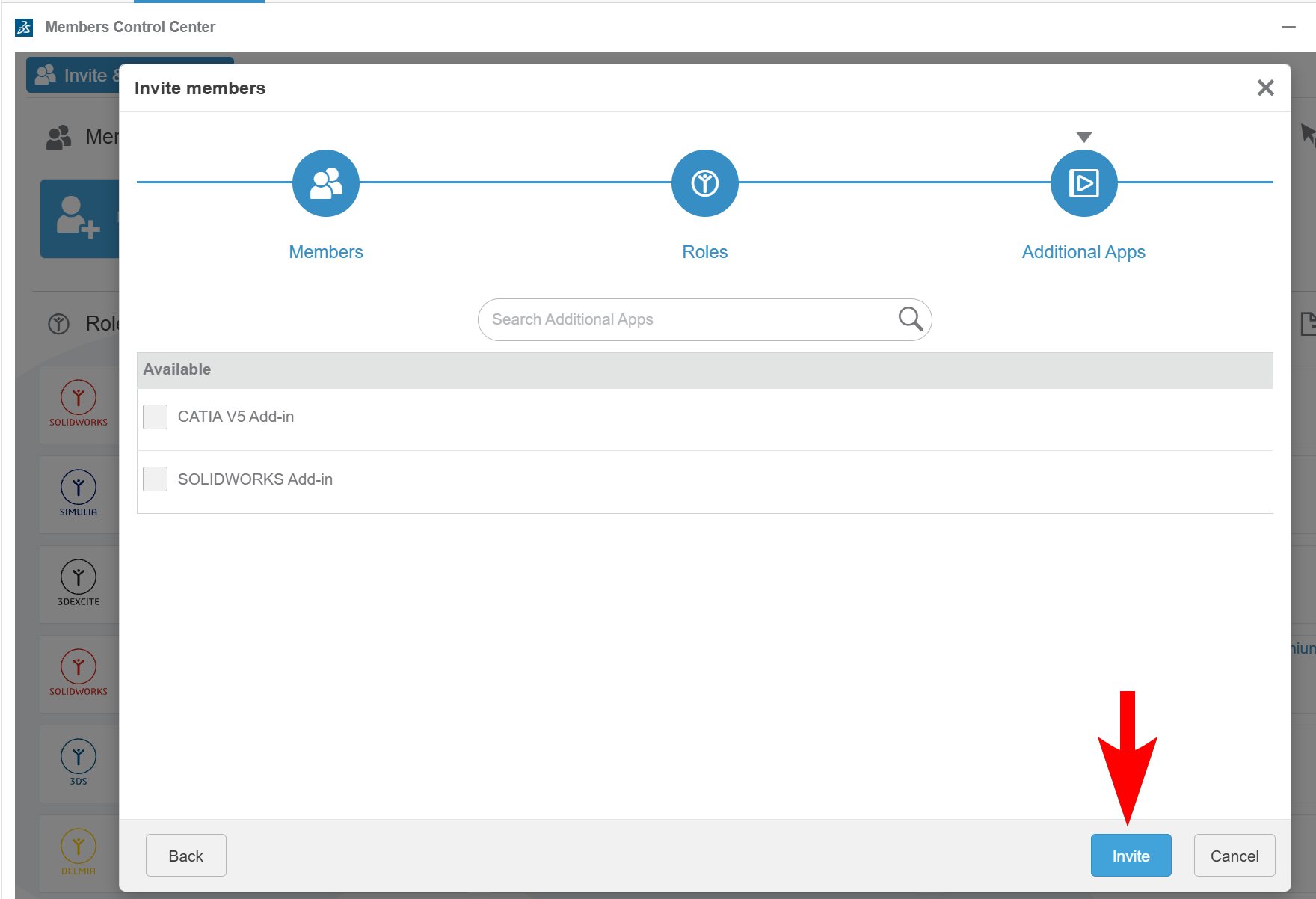Image resolution: width=1316 pixels, height=899 pixels.
Task: Click the search magnifier icon
Action: pos(910,319)
